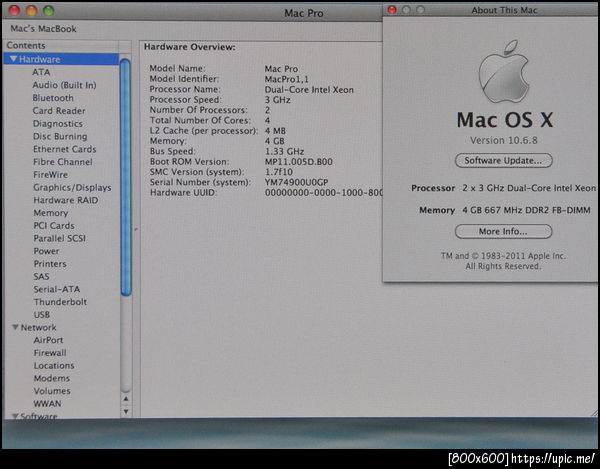The height and width of the screenshot is (469, 600).
Task: Click the Model Identifier value MacPro1,1
Action: (287, 79)
